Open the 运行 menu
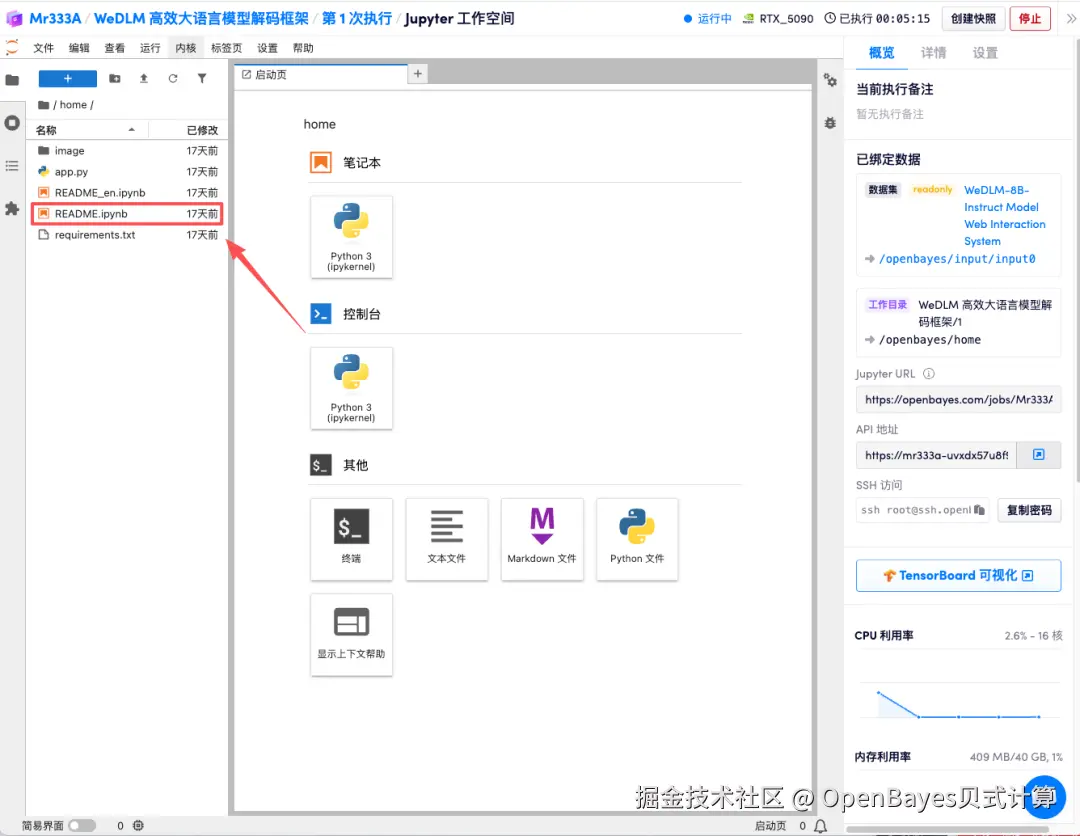The height and width of the screenshot is (836, 1080). point(150,48)
